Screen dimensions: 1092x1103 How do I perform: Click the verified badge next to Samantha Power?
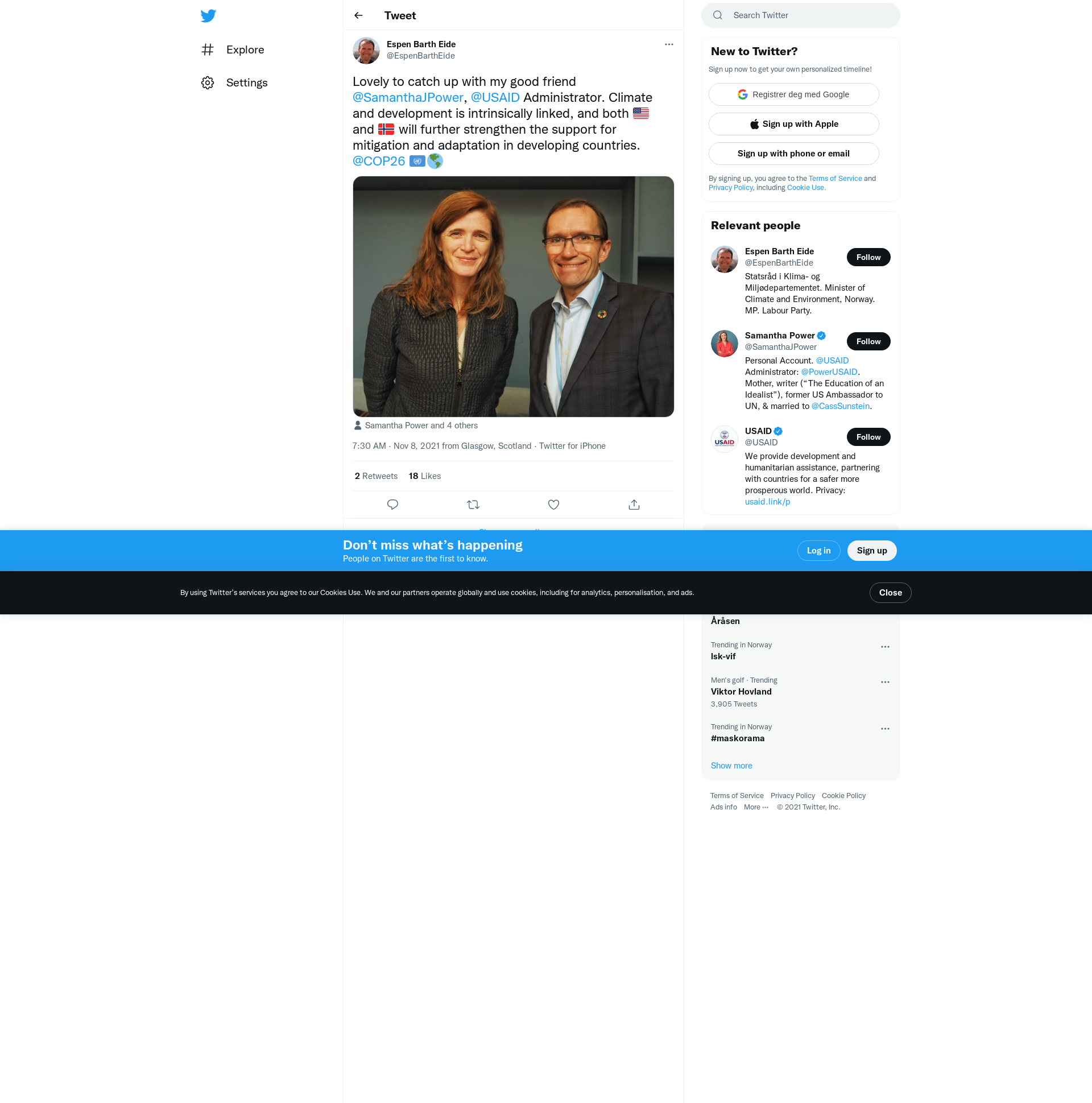coord(821,336)
